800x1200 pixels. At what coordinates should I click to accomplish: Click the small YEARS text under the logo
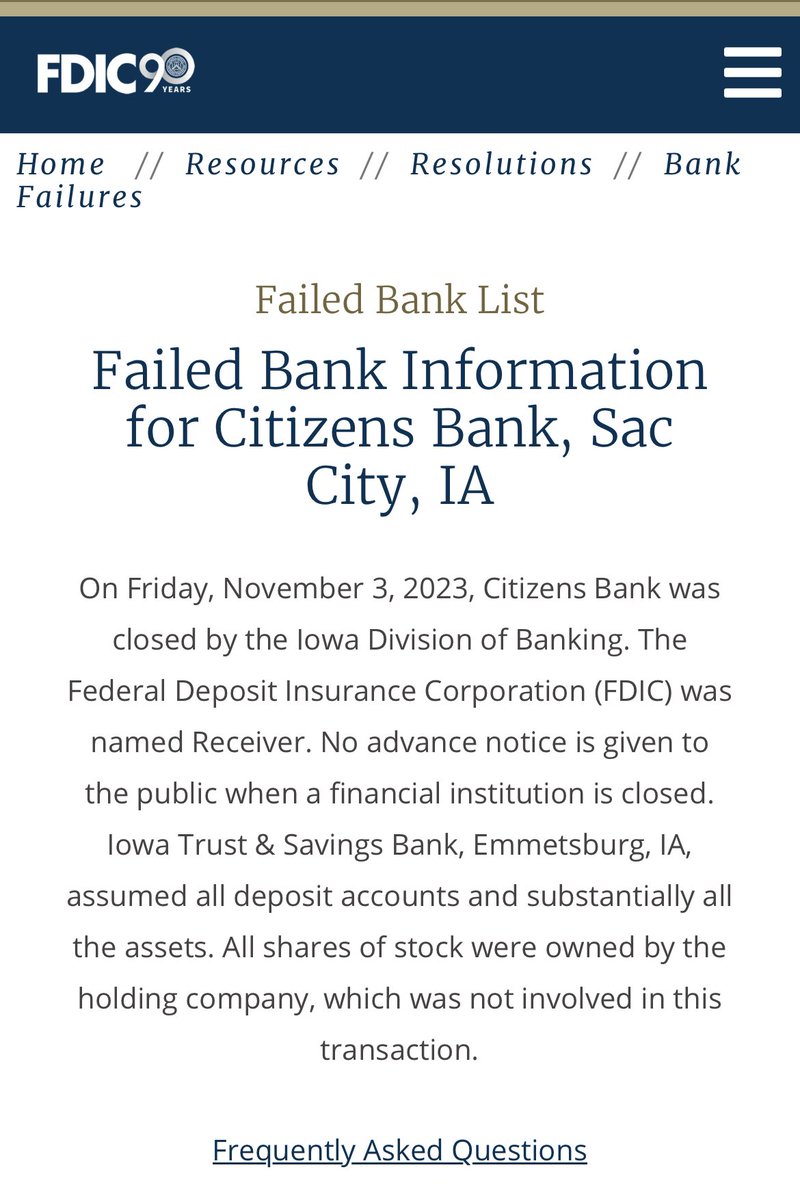click(x=176, y=89)
